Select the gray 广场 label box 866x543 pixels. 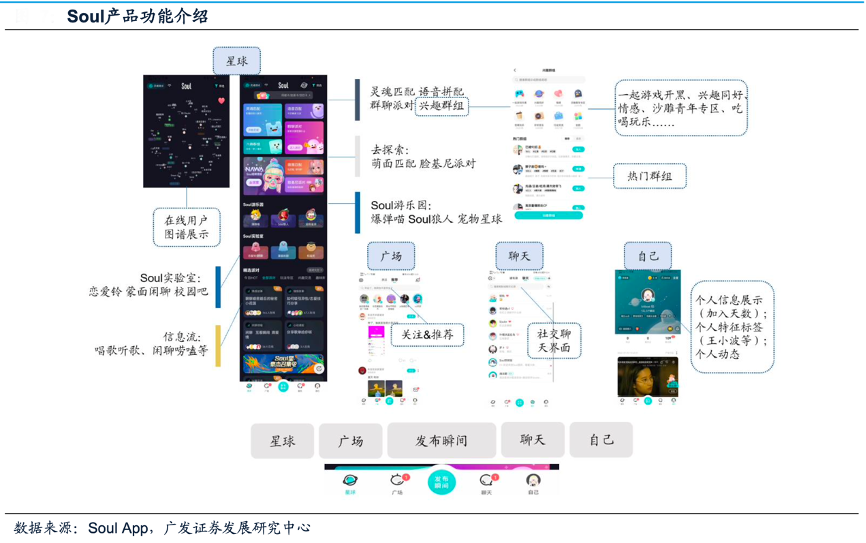pyautogui.click(x=350, y=440)
